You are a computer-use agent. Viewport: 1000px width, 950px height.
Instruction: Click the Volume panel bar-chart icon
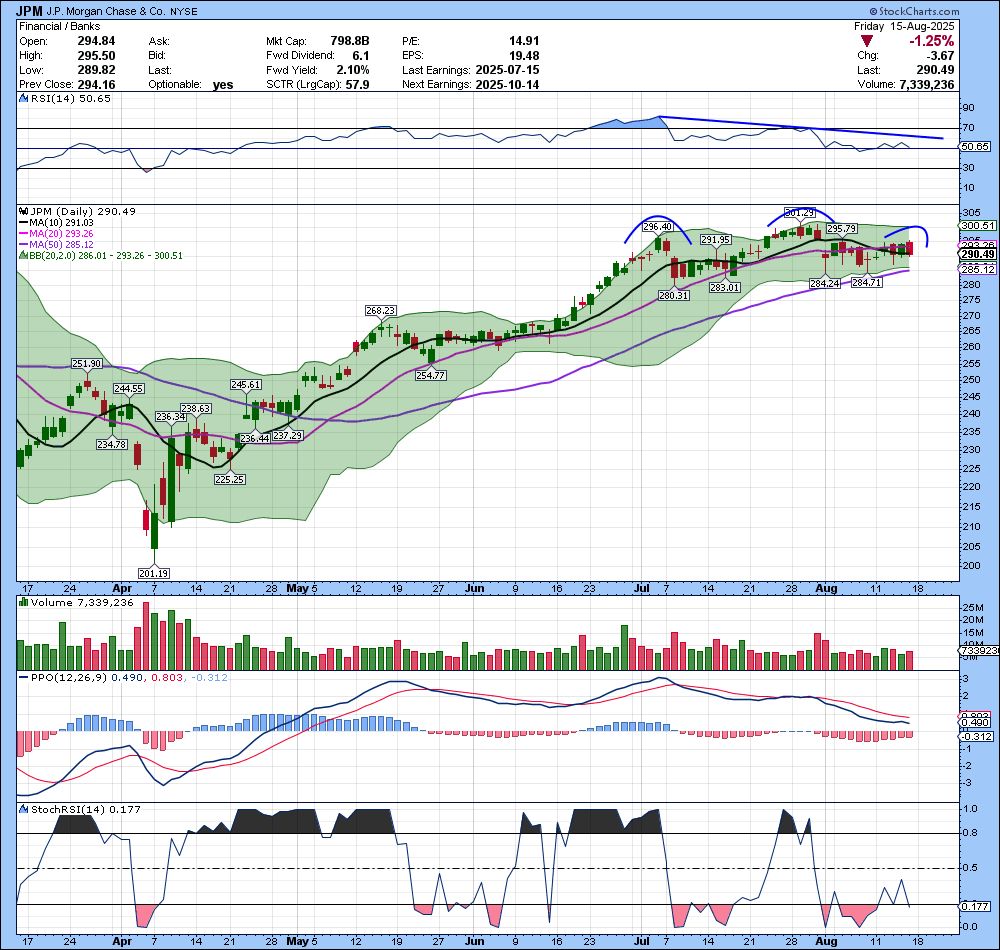click(24, 602)
